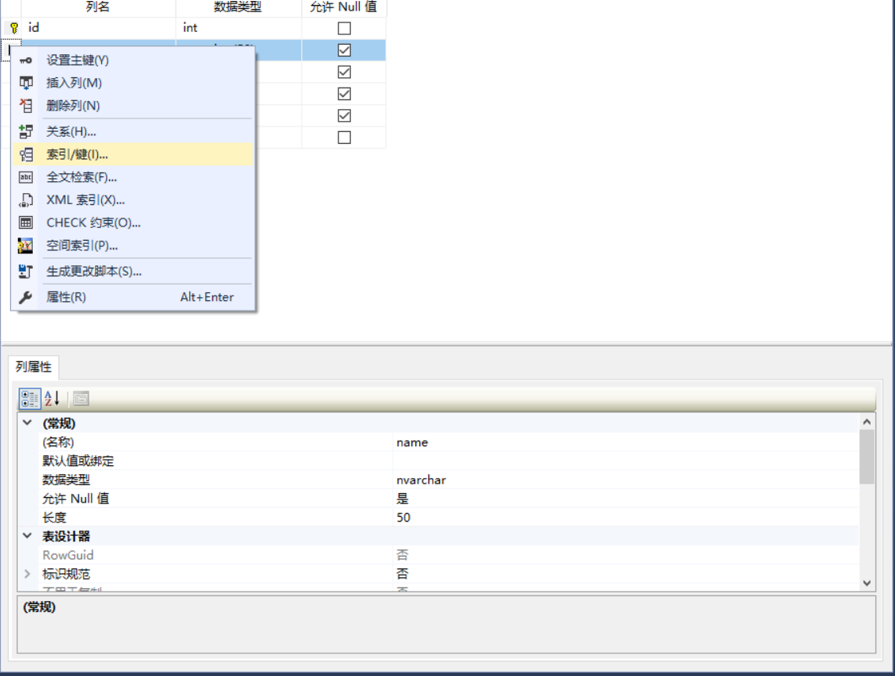Click the CHECK constraint table icon
The image size is (895, 676).
point(26,223)
